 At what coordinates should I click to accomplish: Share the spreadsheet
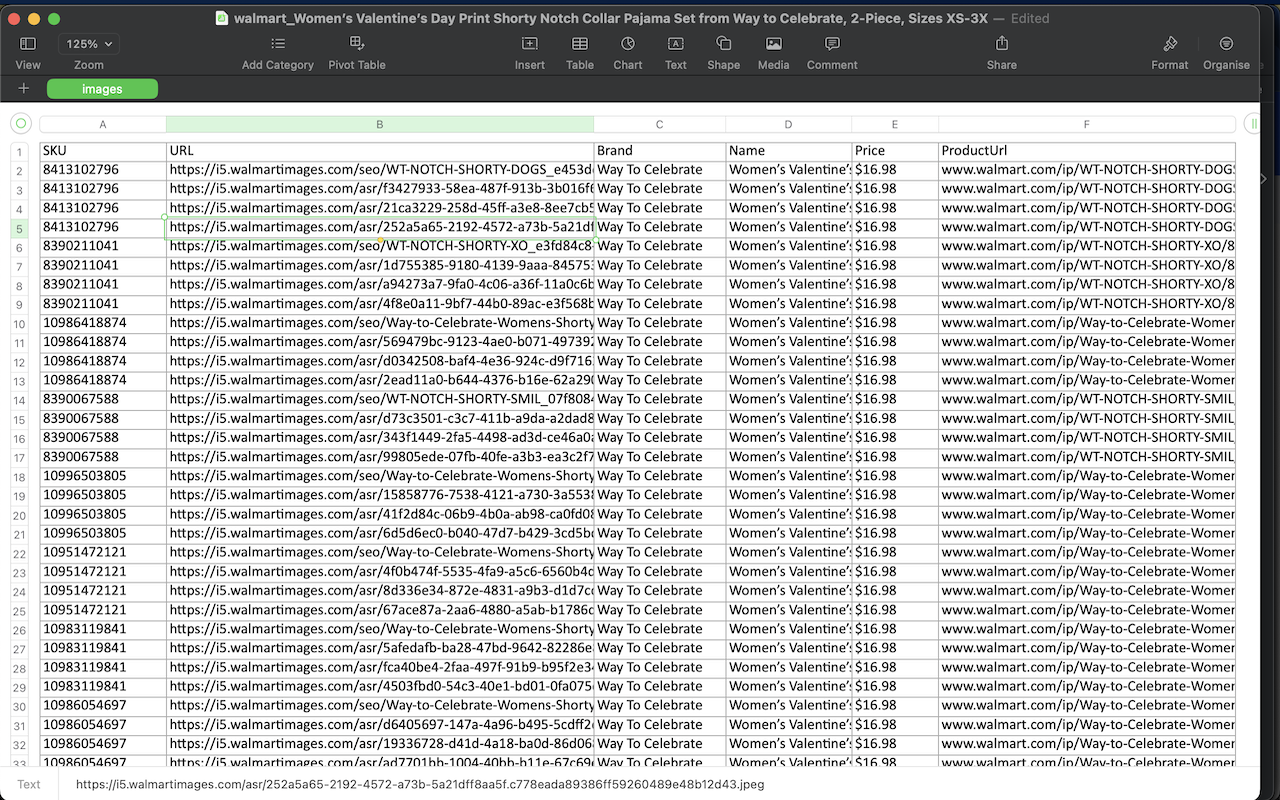(x=1001, y=44)
